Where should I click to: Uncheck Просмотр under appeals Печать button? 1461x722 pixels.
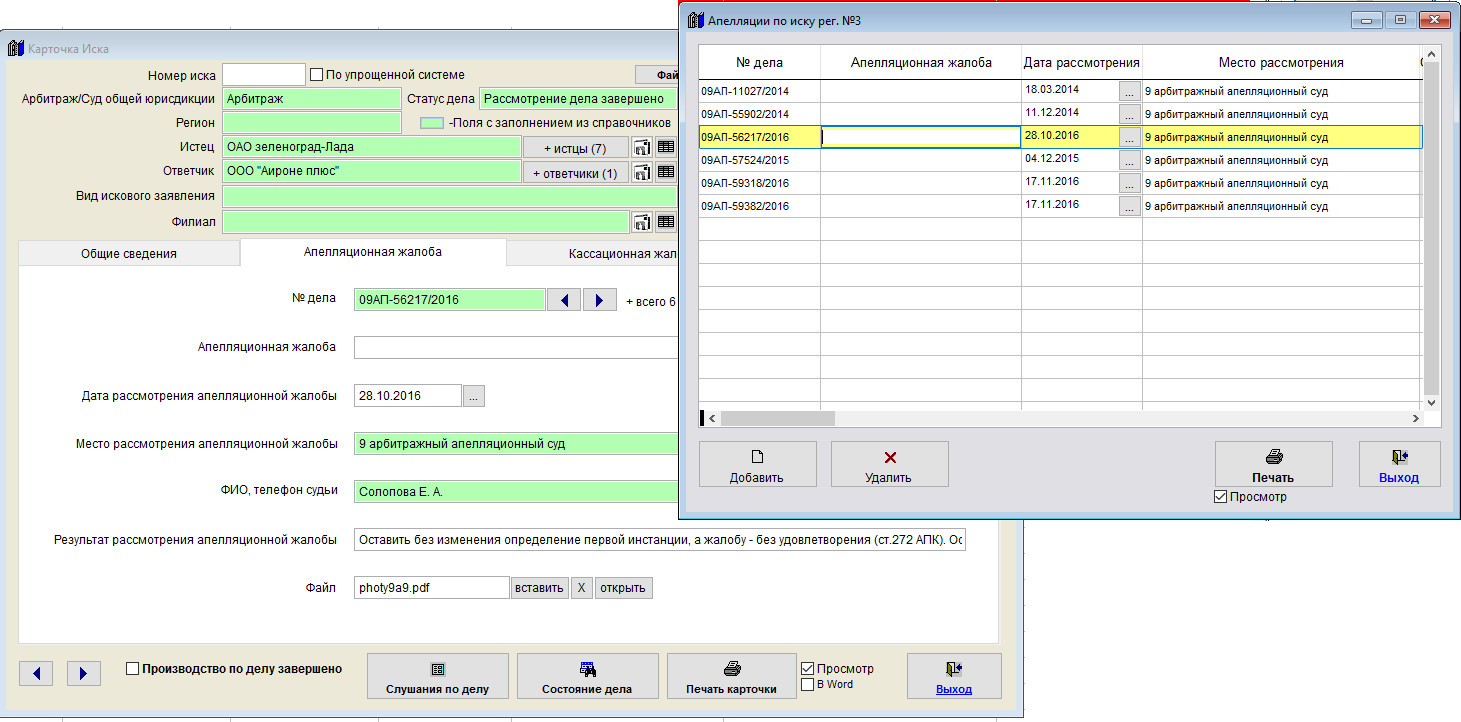click(x=1219, y=497)
